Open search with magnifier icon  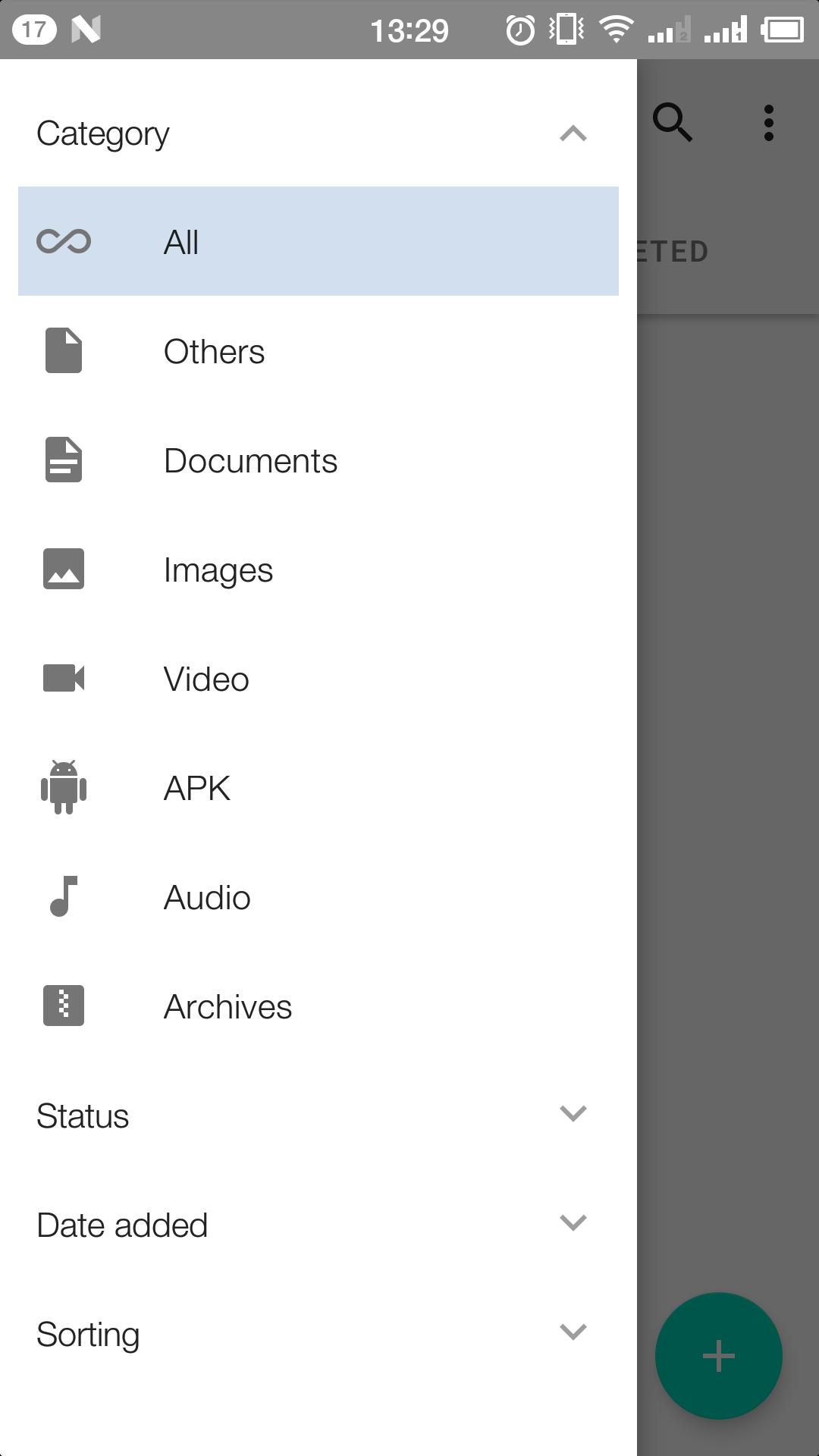673,122
